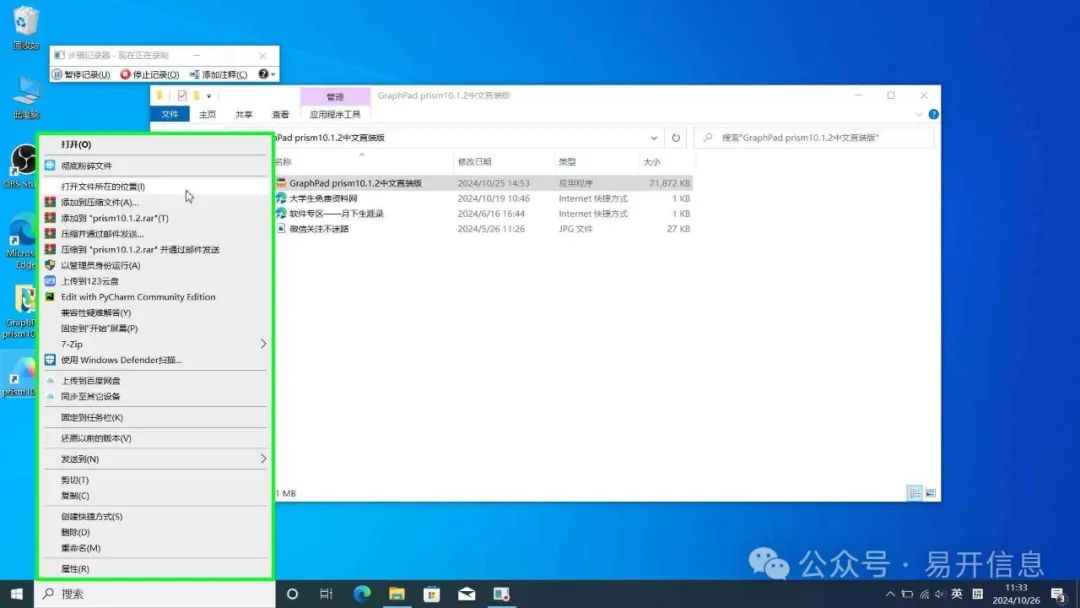This screenshot has width=1080, height=608.
Task: Click 添加注释(C) in Steps Recorder
Action: pyautogui.click(x=218, y=74)
